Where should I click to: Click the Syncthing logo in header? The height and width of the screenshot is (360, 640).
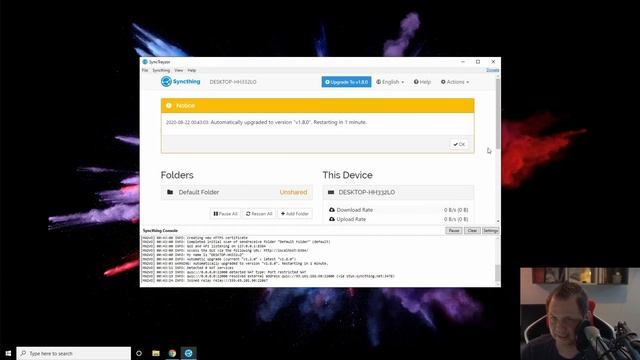pos(180,82)
